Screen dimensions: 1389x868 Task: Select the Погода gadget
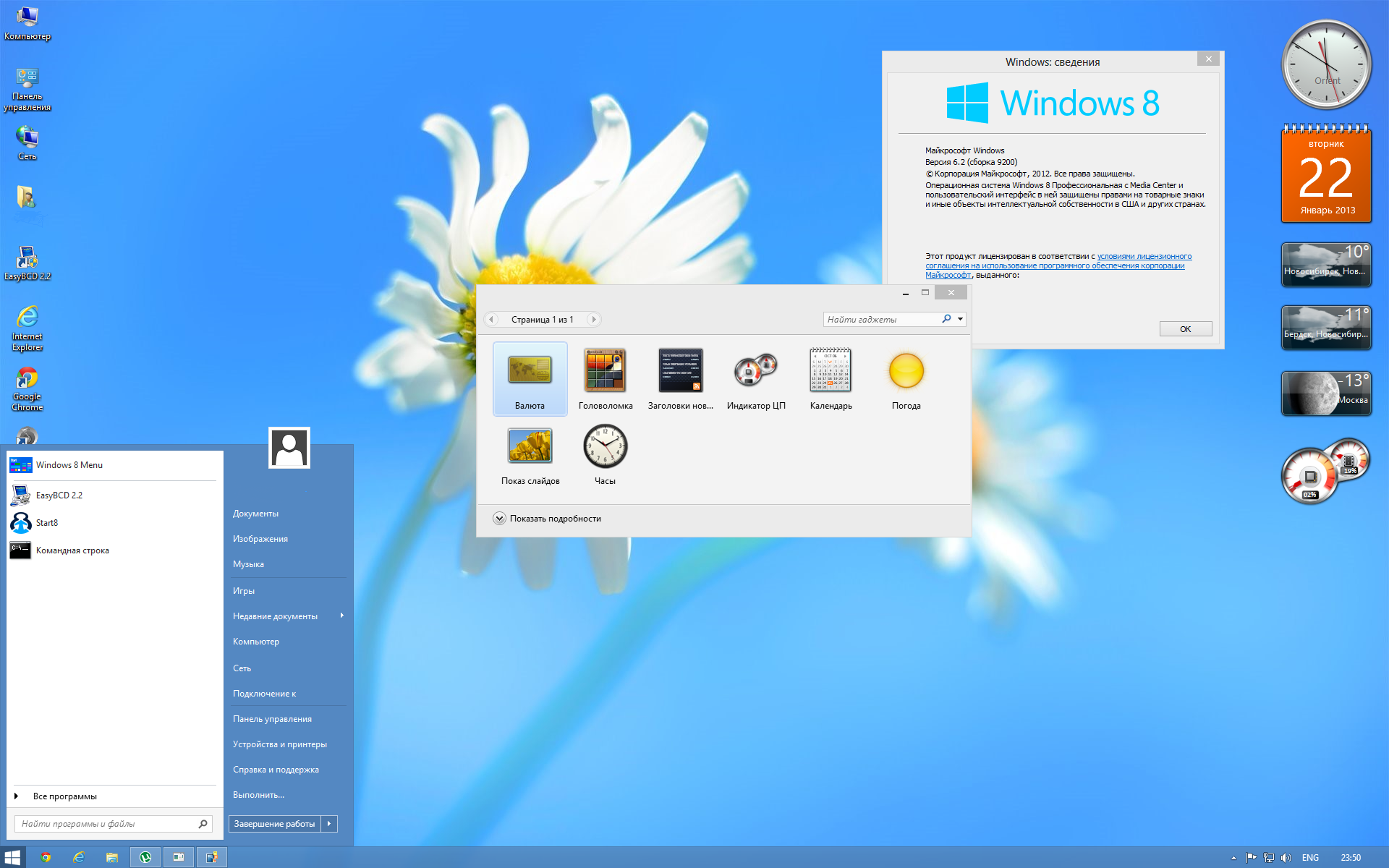point(906,378)
